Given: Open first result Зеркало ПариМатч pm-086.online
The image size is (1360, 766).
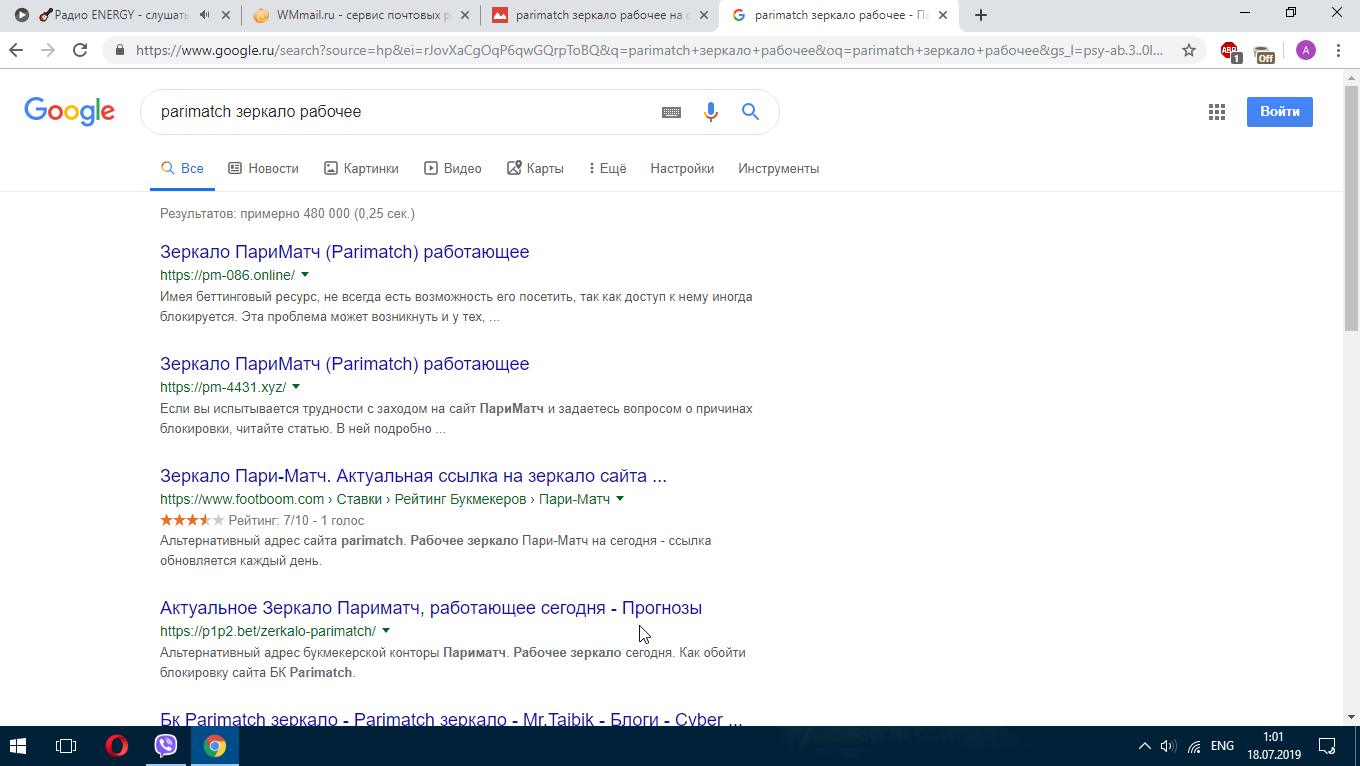Looking at the screenshot, I should click(x=345, y=252).
